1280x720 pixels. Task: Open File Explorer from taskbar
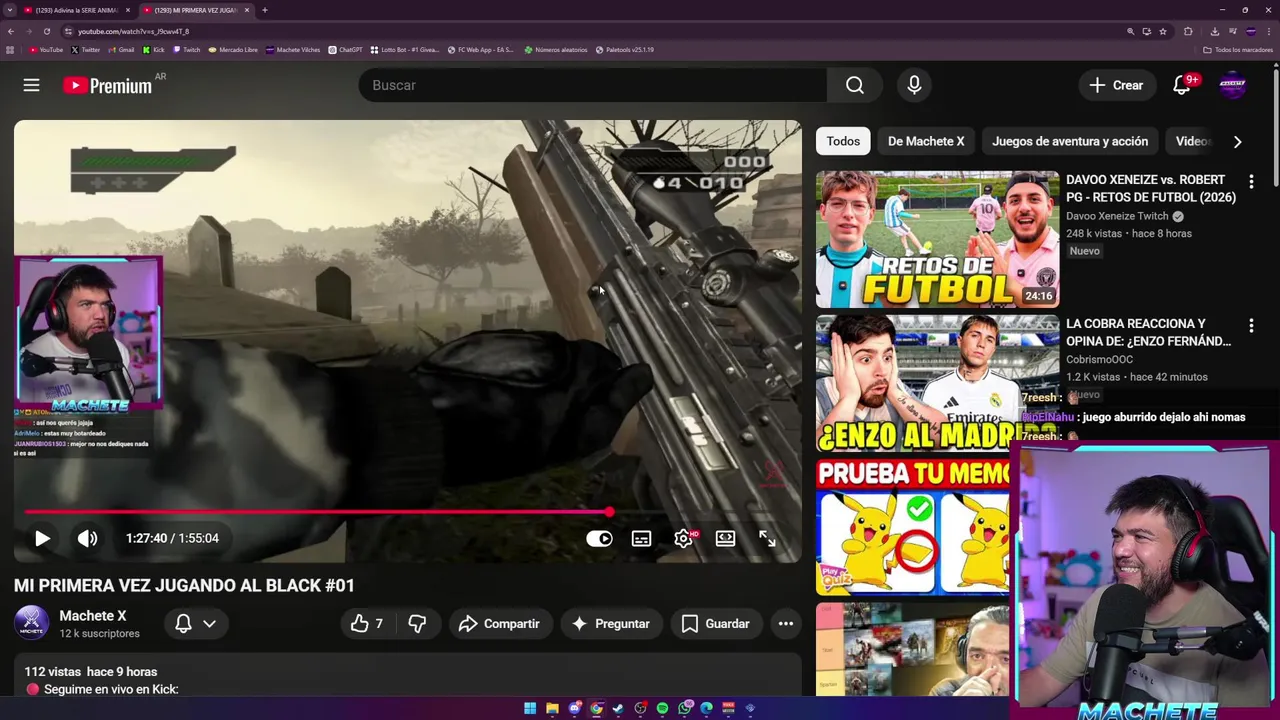click(552, 708)
